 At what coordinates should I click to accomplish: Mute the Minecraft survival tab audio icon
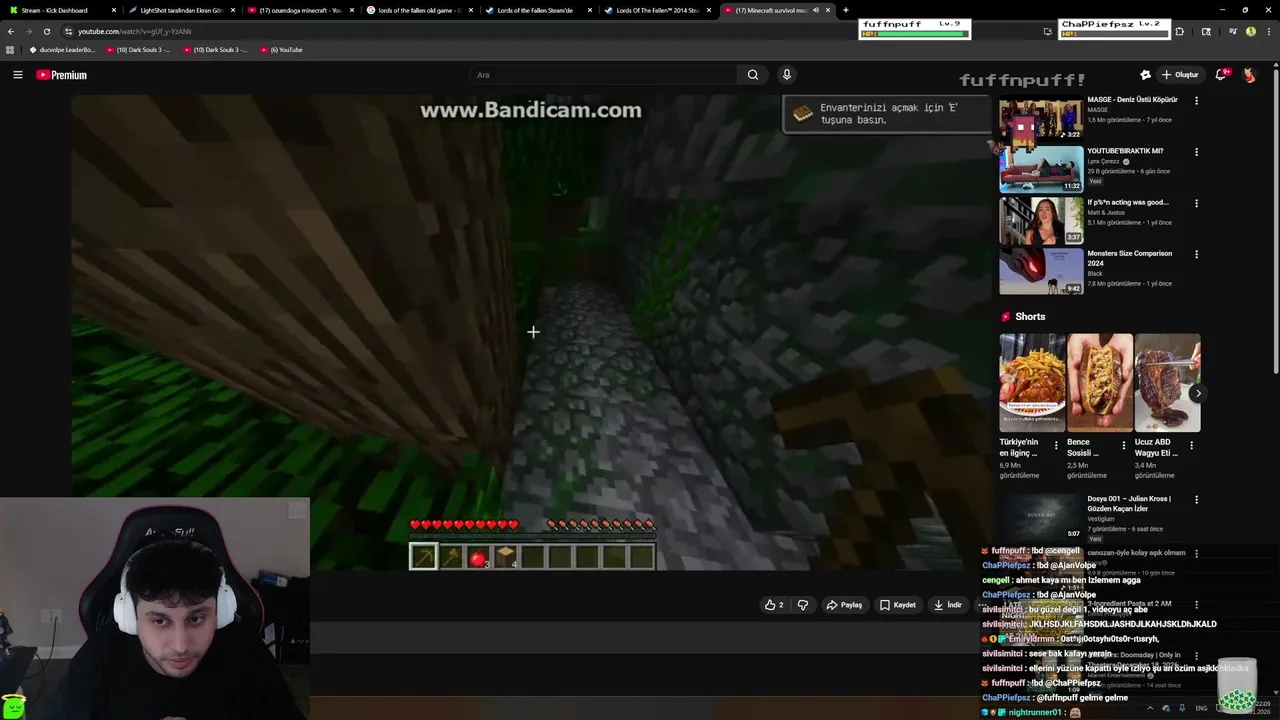815,10
